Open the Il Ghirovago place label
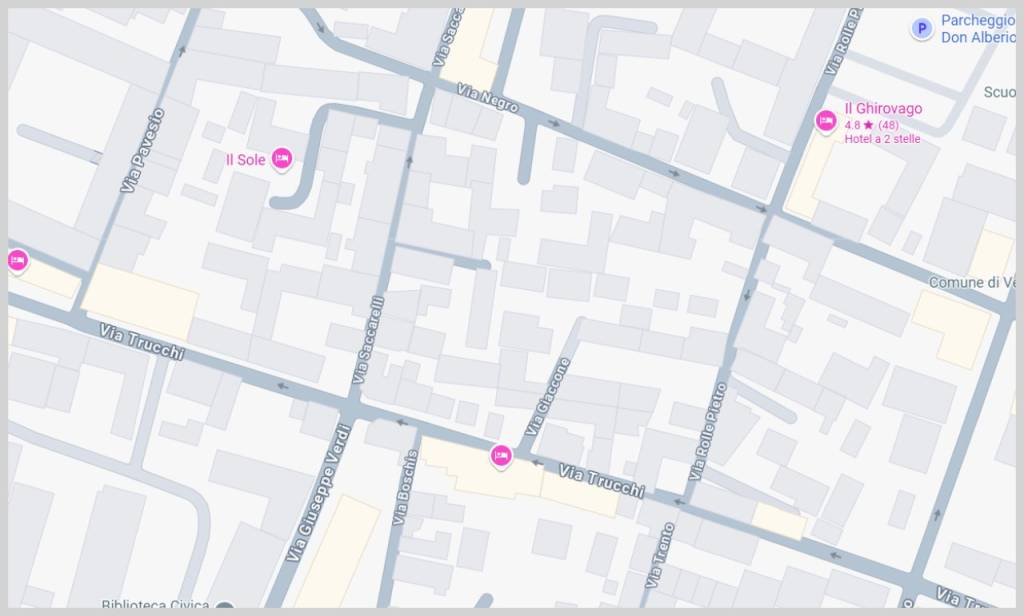This screenshot has width=1024, height=616. (883, 108)
